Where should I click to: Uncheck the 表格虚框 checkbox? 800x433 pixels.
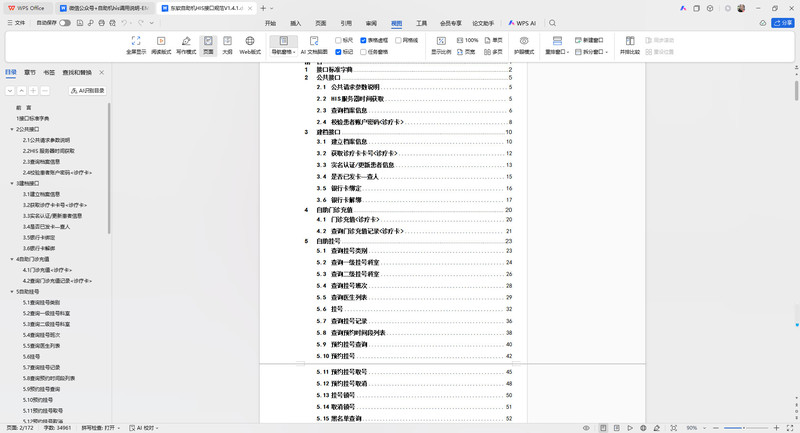point(363,40)
